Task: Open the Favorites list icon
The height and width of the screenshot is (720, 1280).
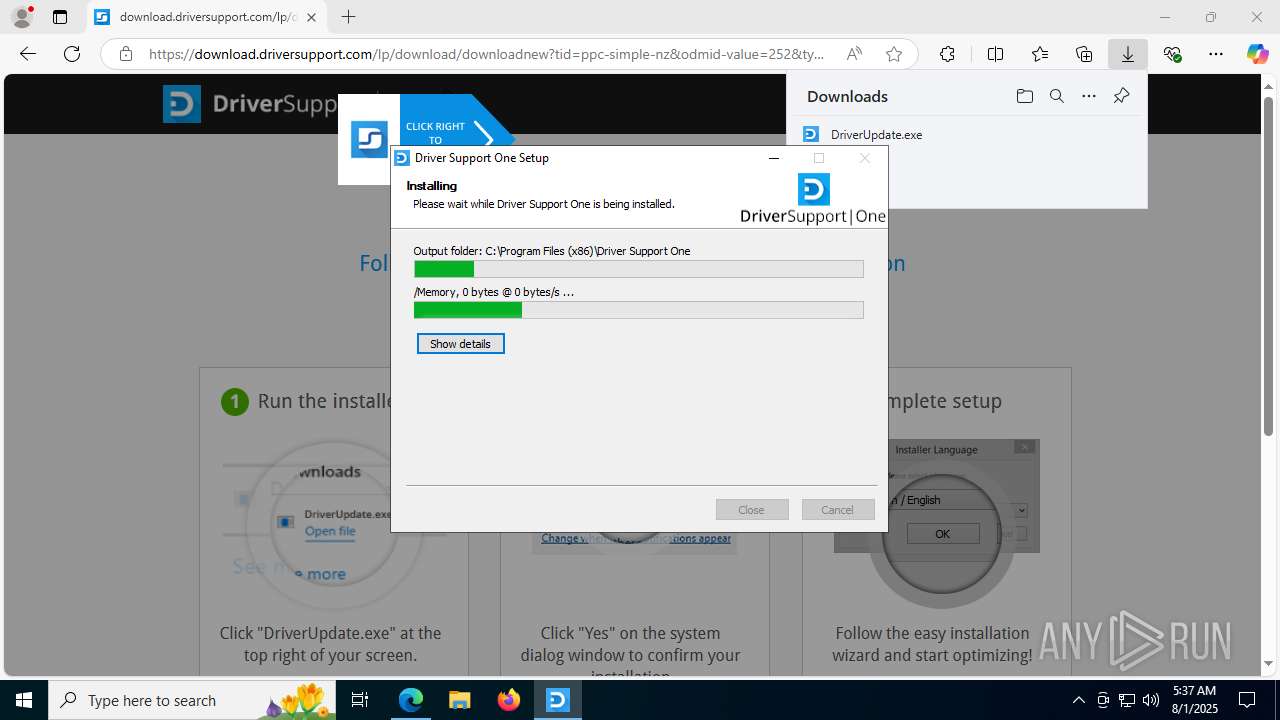Action: pyautogui.click(x=1040, y=54)
